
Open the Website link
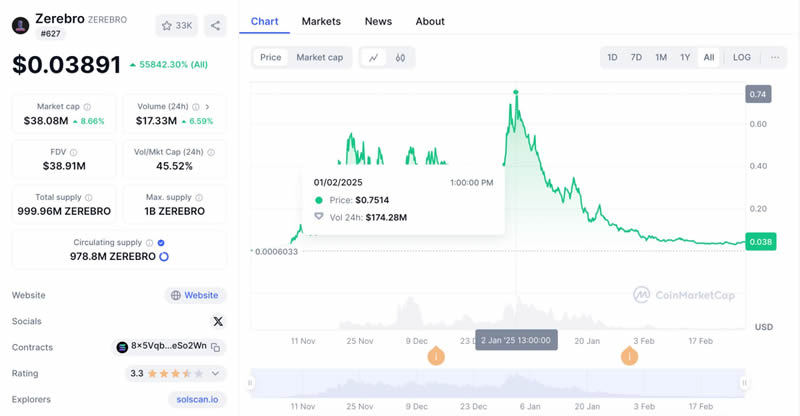(x=195, y=296)
